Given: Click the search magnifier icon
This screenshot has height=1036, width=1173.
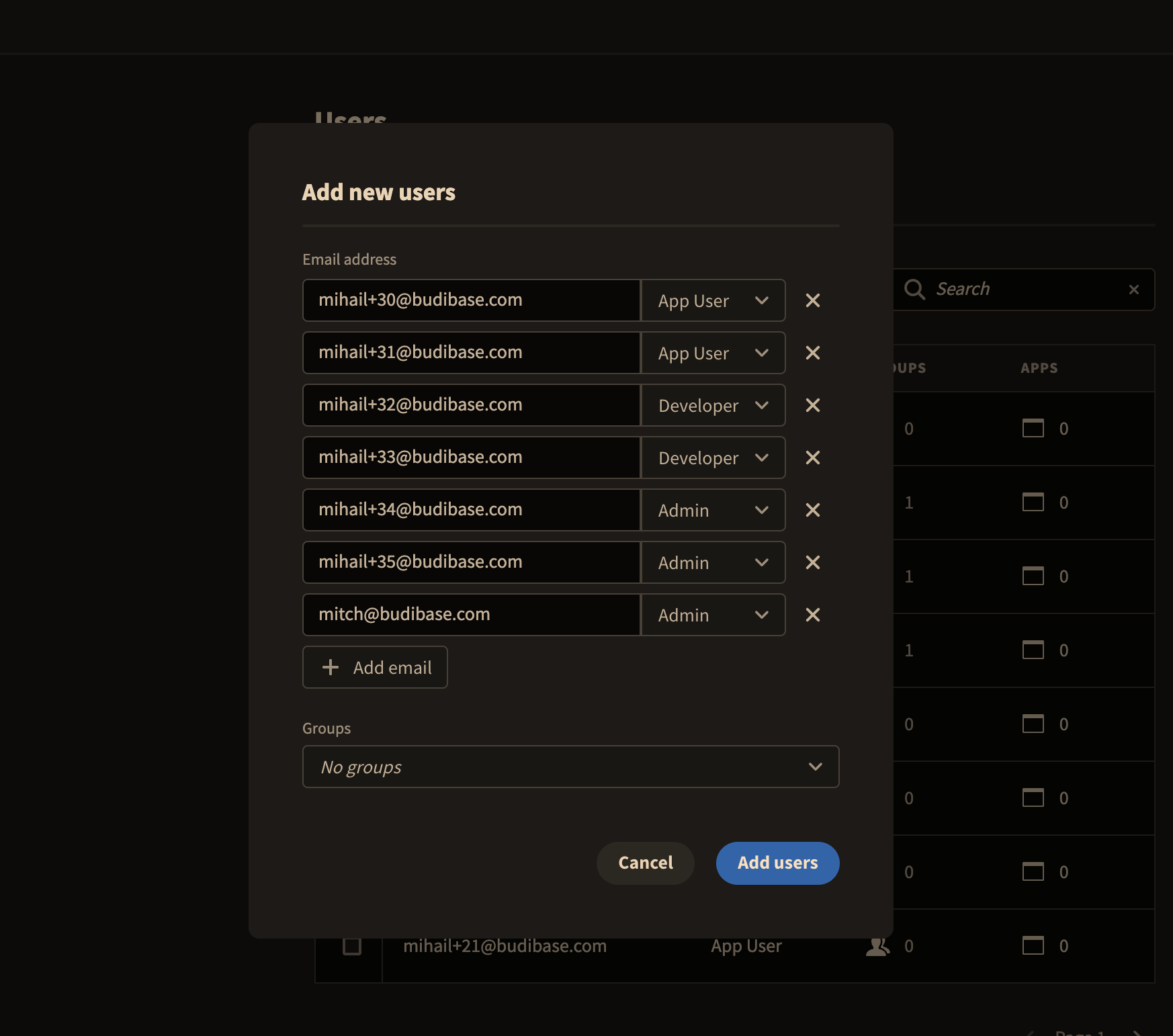Looking at the screenshot, I should point(914,289).
